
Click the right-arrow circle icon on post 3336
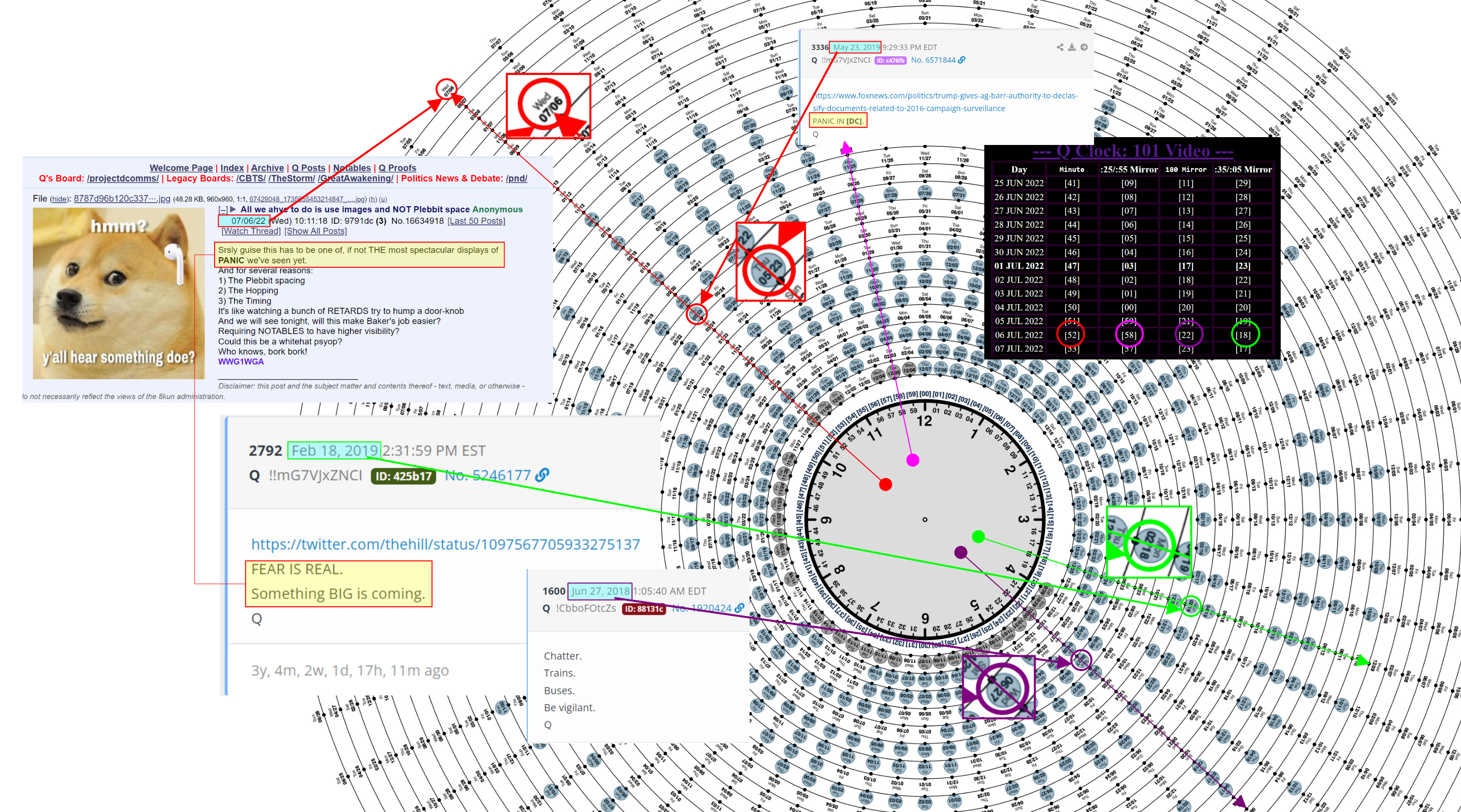[x=1084, y=48]
